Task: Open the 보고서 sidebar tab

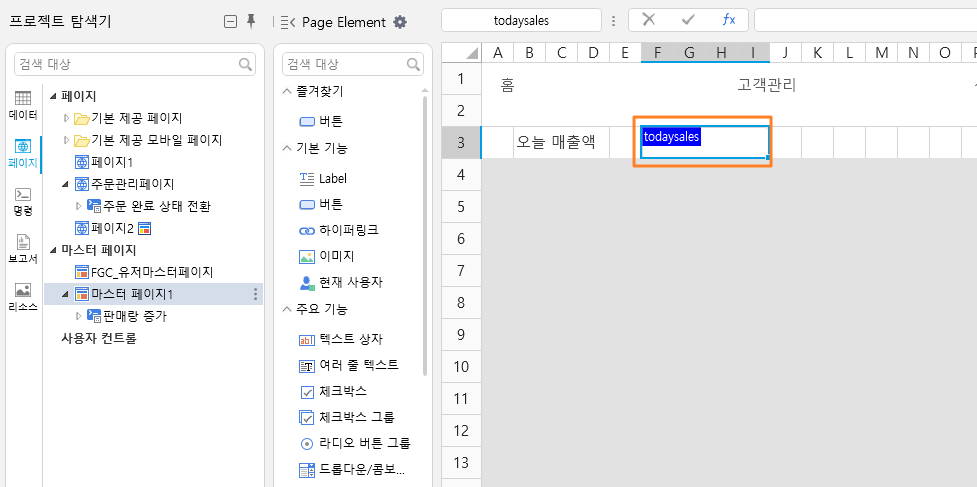Action: point(23,250)
